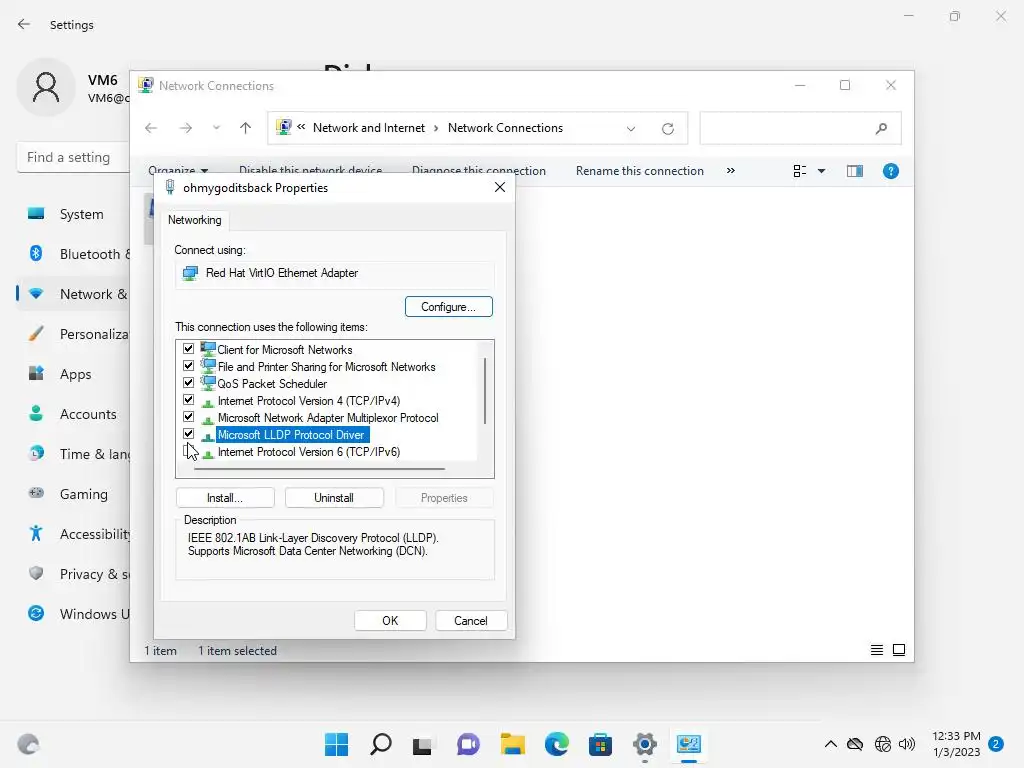Uncheck QoS Packet Scheduler
The image size is (1024, 768).
(189, 383)
